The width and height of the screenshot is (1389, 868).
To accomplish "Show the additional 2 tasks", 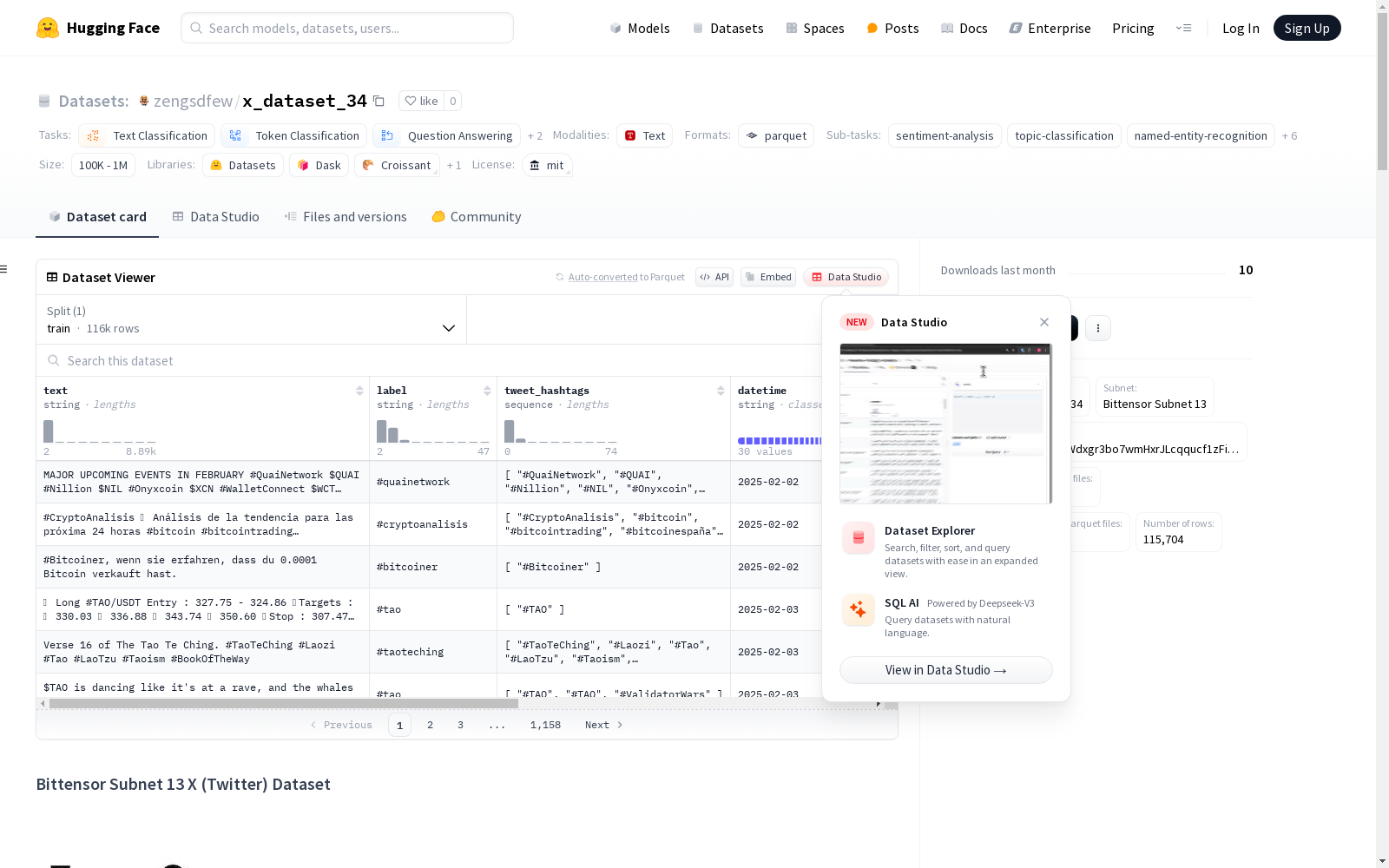I will click(x=535, y=135).
